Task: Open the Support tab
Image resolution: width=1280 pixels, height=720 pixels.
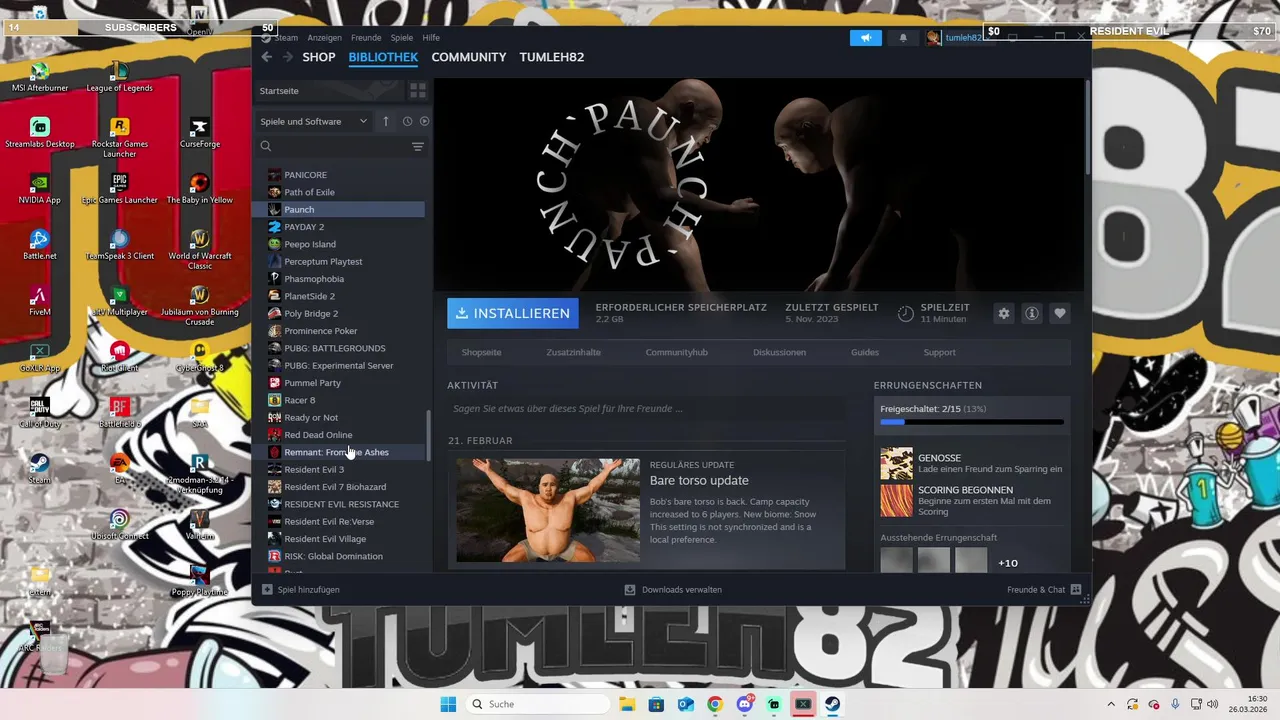Action: (939, 352)
